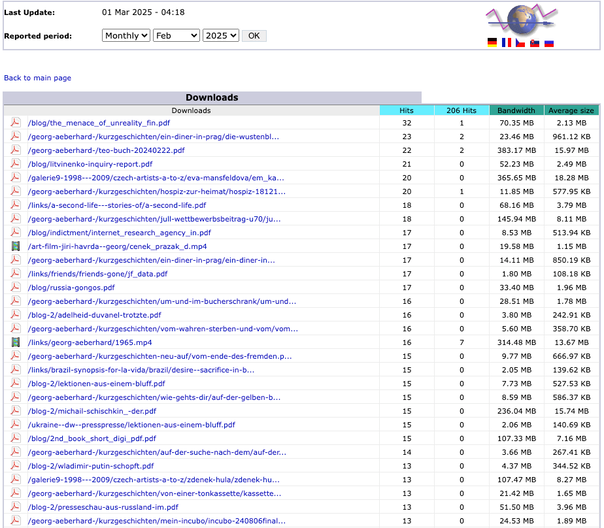Click the Russian flag language icon
The width and height of the screenshot is (604, 528).
click(549, 43)
